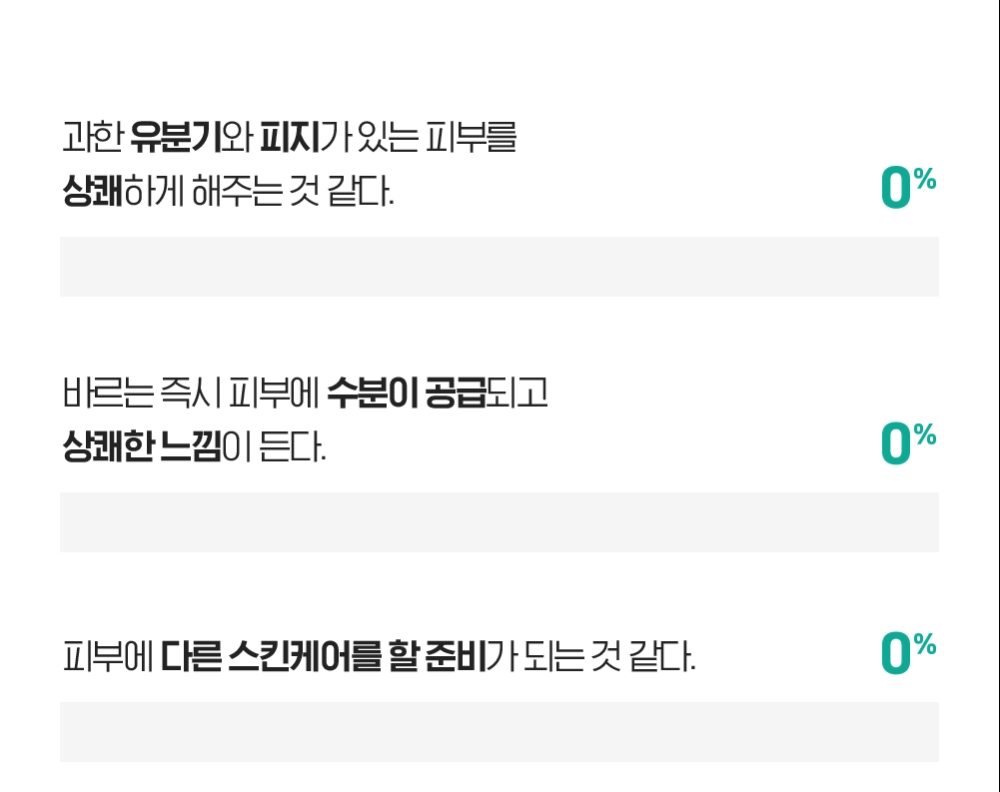The image size is (1000, 792).
Task: Click the bold phrase 수분이 공급
Action: (x=406, y=393)
